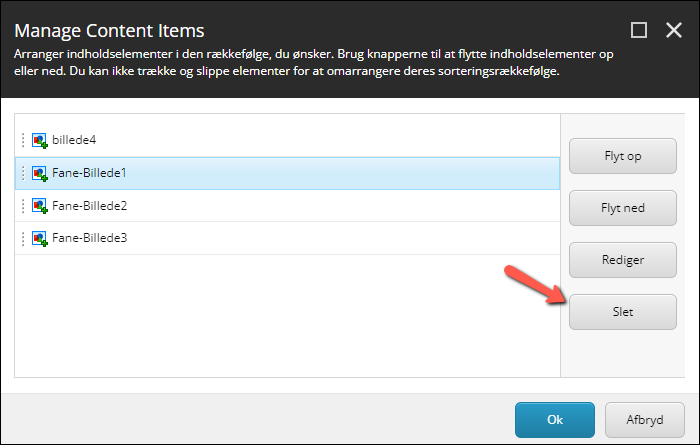The height and width of the screenshot is (445, 700).
Task: Delete selected item with Slet
Action: tap(623, 312)
